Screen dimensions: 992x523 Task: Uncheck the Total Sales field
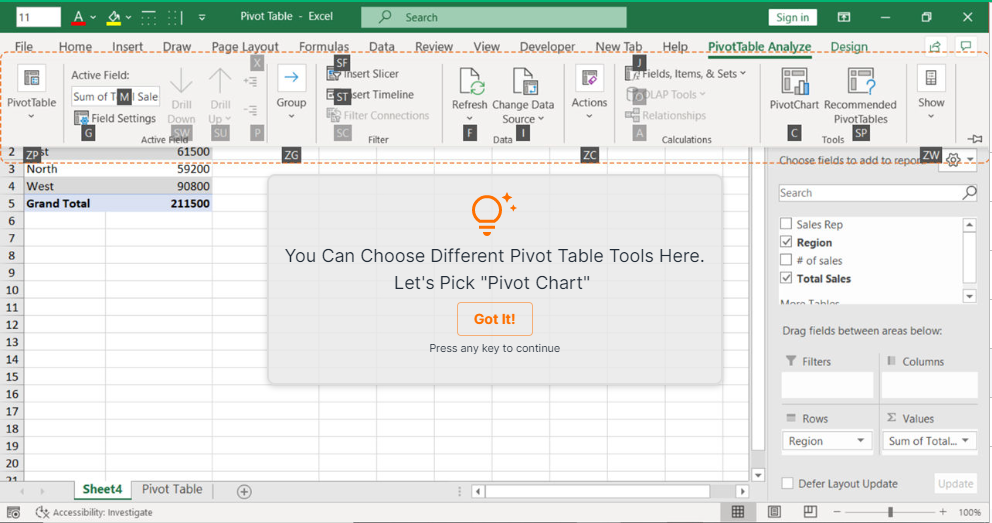pyautogui.click(x=786, y=278)
